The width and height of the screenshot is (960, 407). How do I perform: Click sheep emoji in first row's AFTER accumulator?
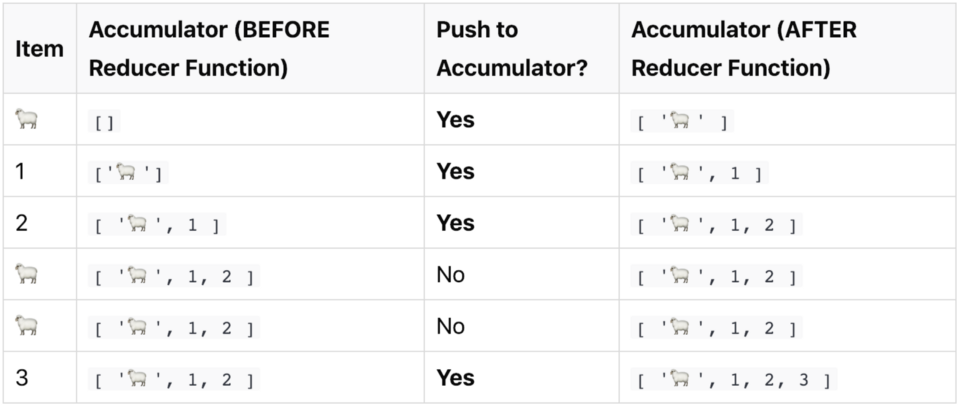click(x=681, y=123)
